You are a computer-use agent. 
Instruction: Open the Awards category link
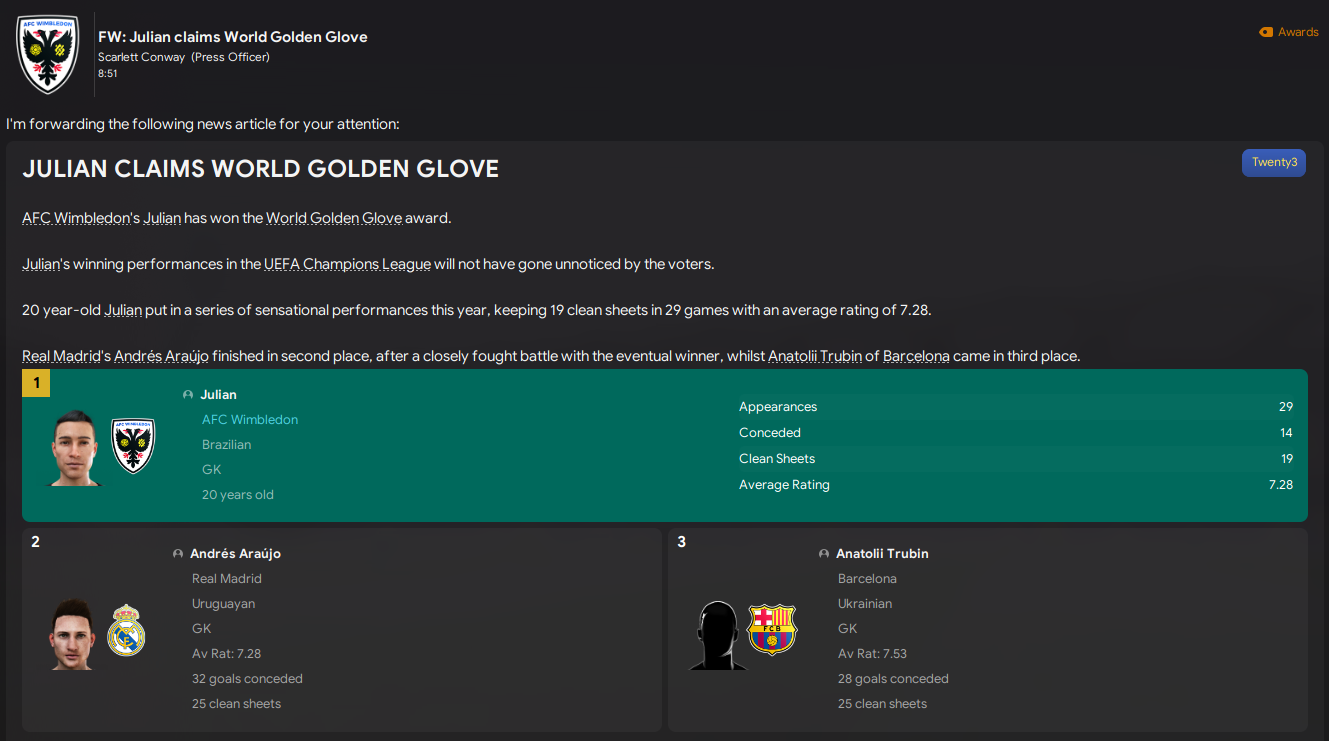(x=1298, y=33)
